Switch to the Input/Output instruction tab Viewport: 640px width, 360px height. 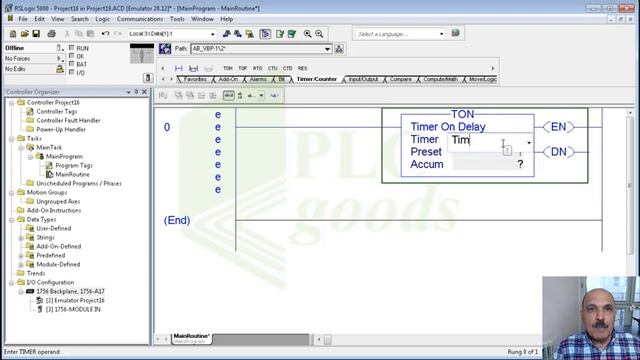point(363,79)
